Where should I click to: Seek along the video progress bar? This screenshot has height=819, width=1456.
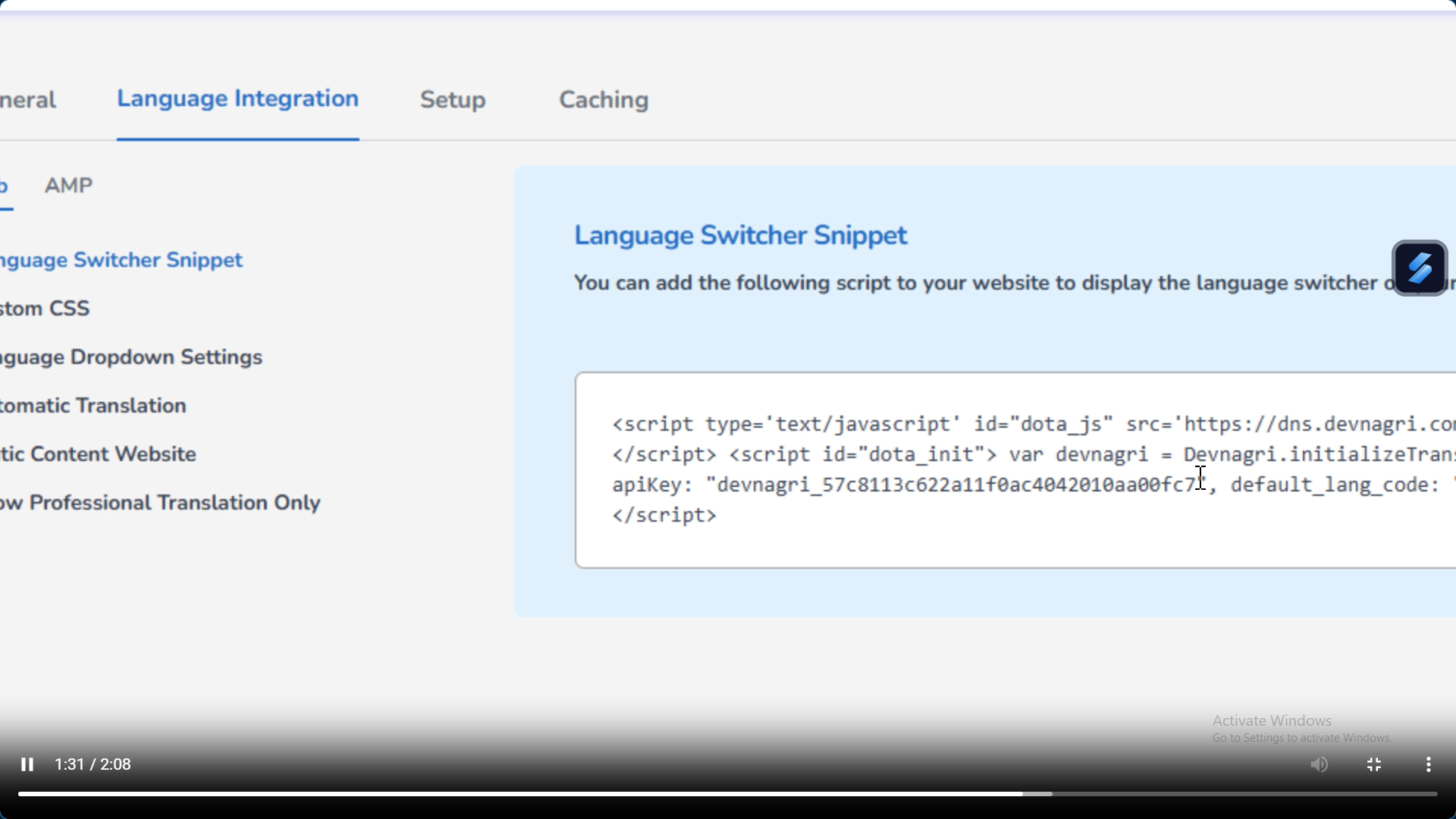coord(728,794)
